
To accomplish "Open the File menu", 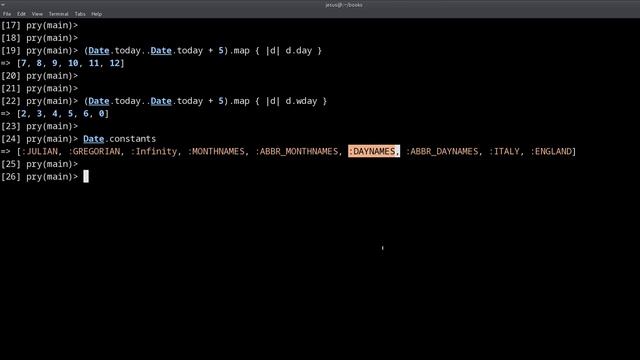I will [7, 14].
